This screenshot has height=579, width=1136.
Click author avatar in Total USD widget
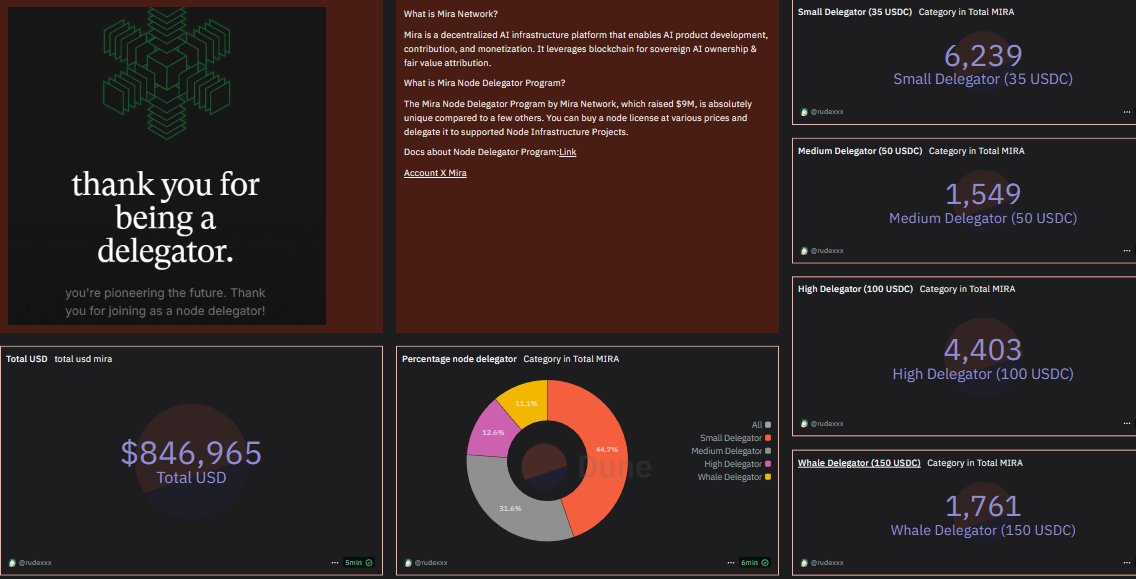pos(12,562)
